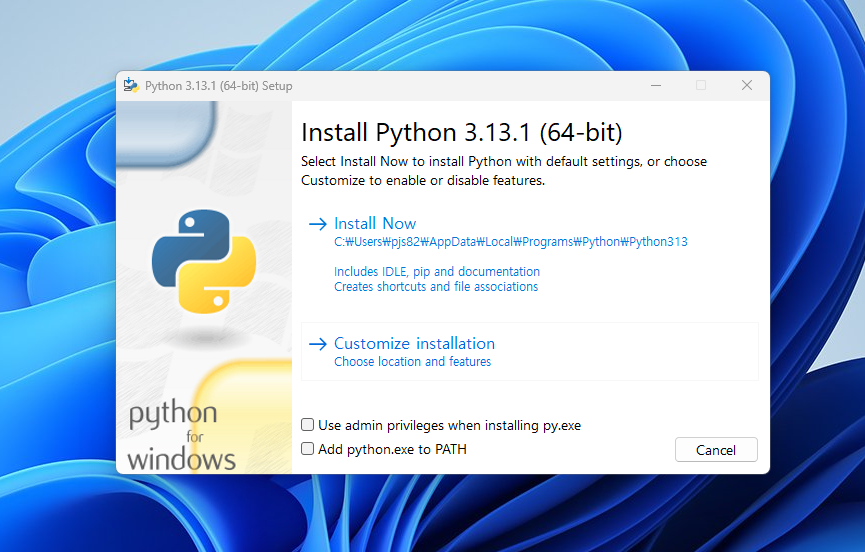This screenshot has width=865, height=552.
Task: Click the 'Install Python 3.13.1 (64-bit)' heading
Action: coord(462,133)
